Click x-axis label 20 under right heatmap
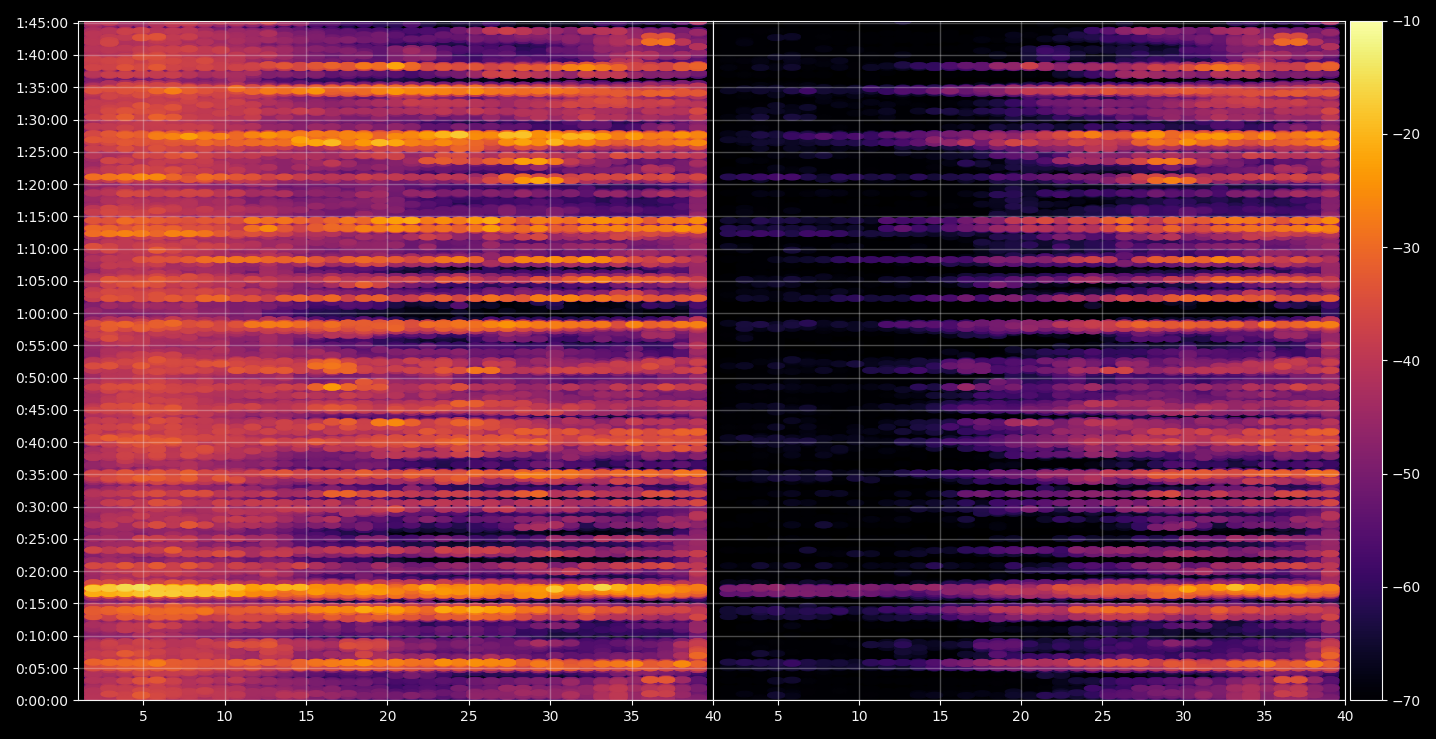The image size is (1436, 739). (x=1020, y=717)
